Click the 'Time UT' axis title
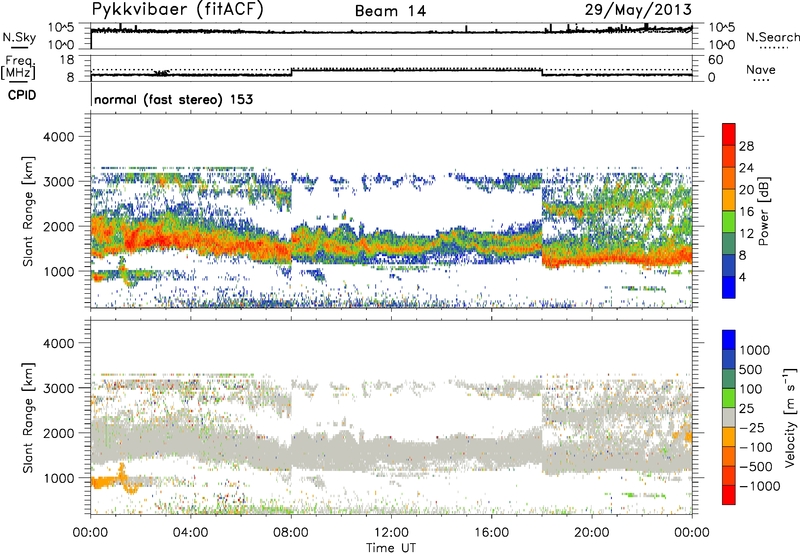The image size is (800, 554). pos(391,547)
